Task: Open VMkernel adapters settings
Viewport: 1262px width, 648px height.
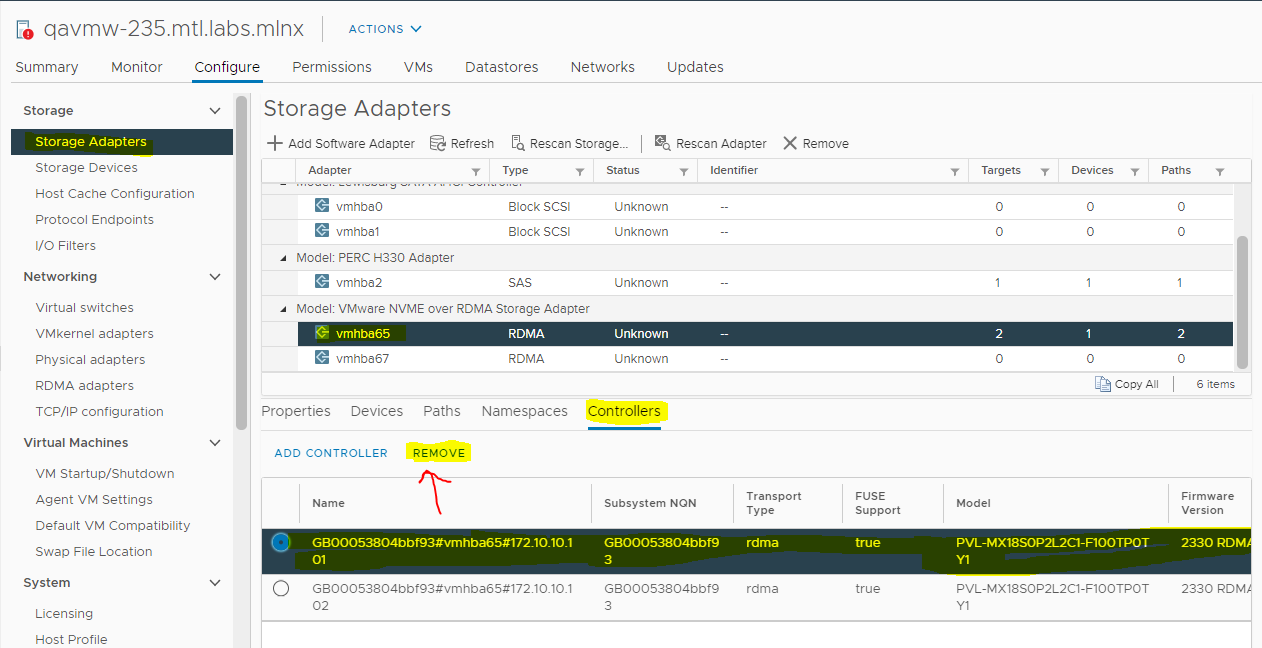Action: coord(95,333)
